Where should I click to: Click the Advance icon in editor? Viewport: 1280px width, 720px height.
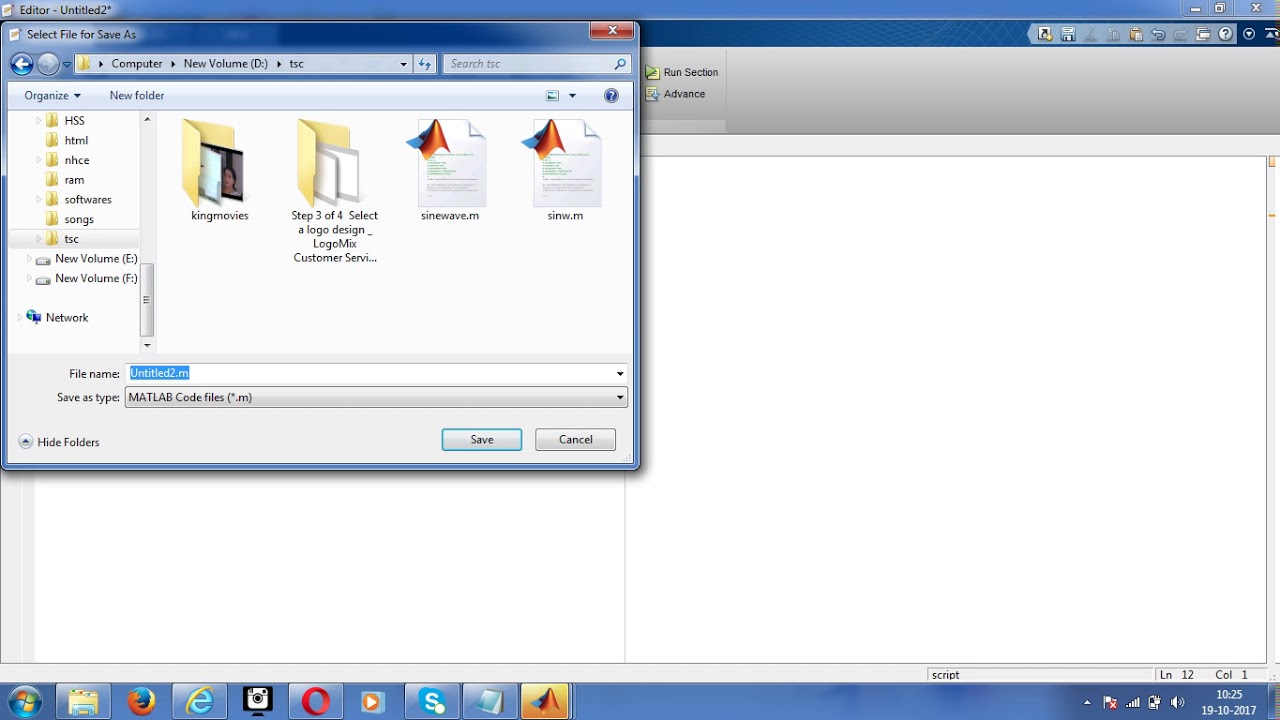tap(652, 94)
